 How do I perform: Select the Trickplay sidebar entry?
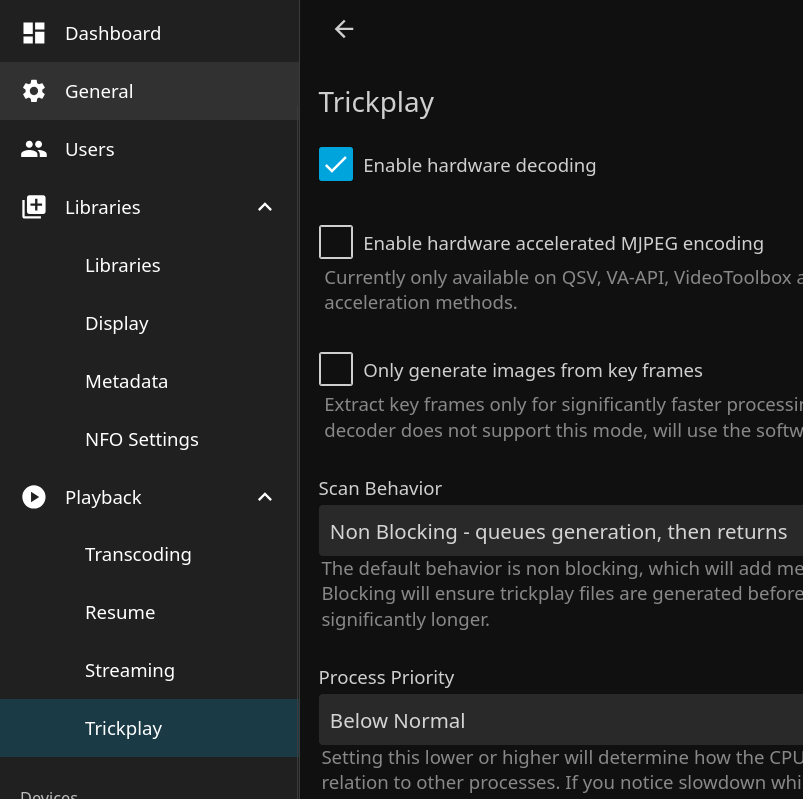click(123, 728)
